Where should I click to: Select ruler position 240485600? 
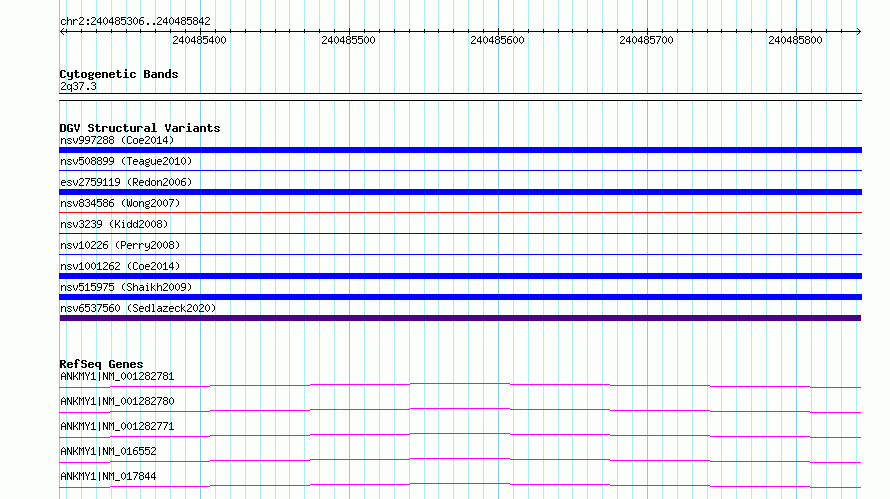coord(497,40)
